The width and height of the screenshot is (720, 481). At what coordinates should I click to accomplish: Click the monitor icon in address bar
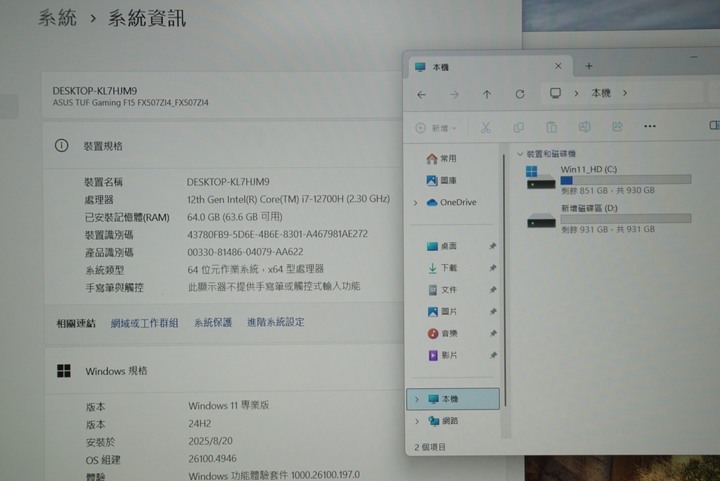[556, 93]
